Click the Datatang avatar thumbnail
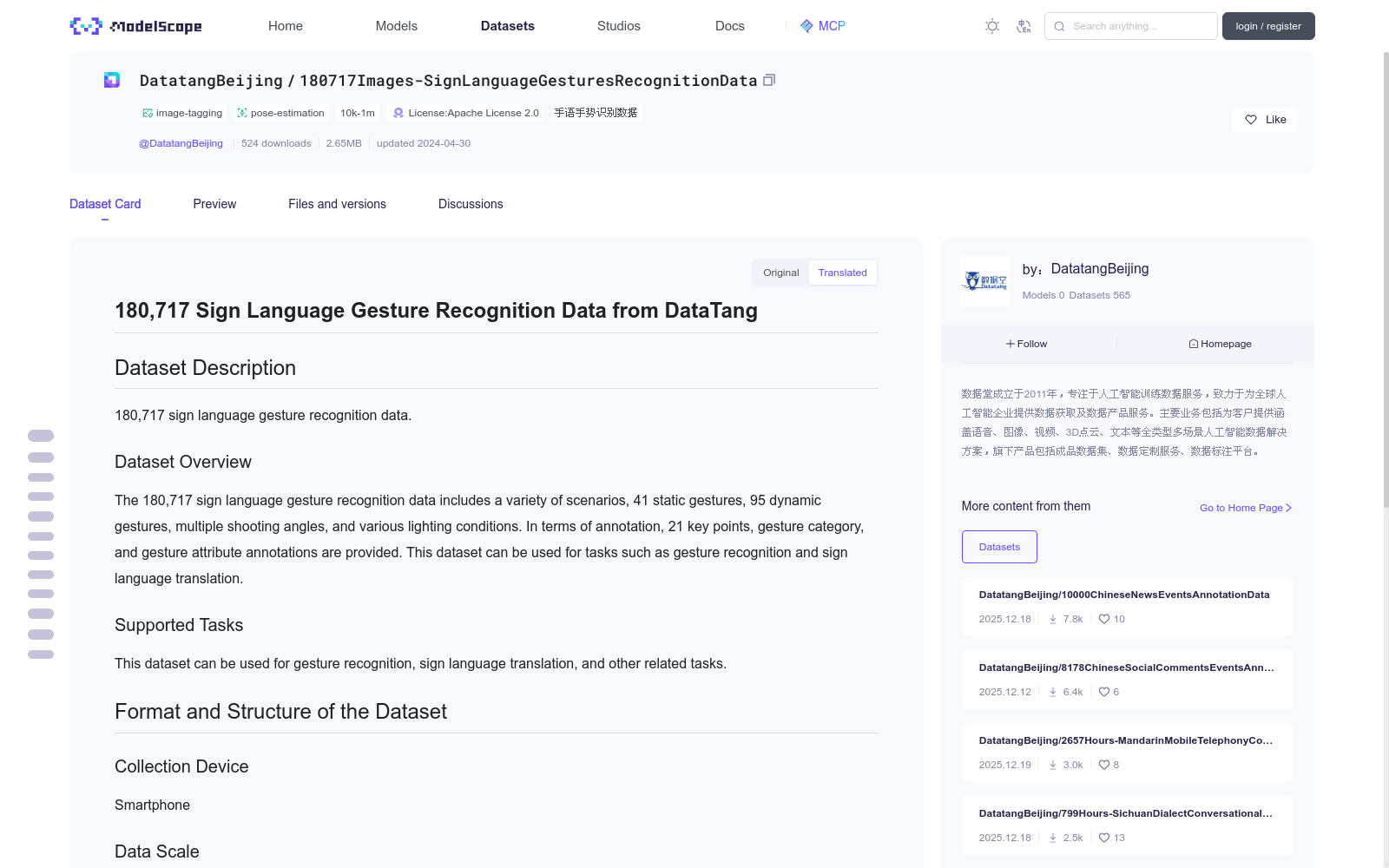The image size is (1389, 868). pyautogui.click(x=984, y=281)
